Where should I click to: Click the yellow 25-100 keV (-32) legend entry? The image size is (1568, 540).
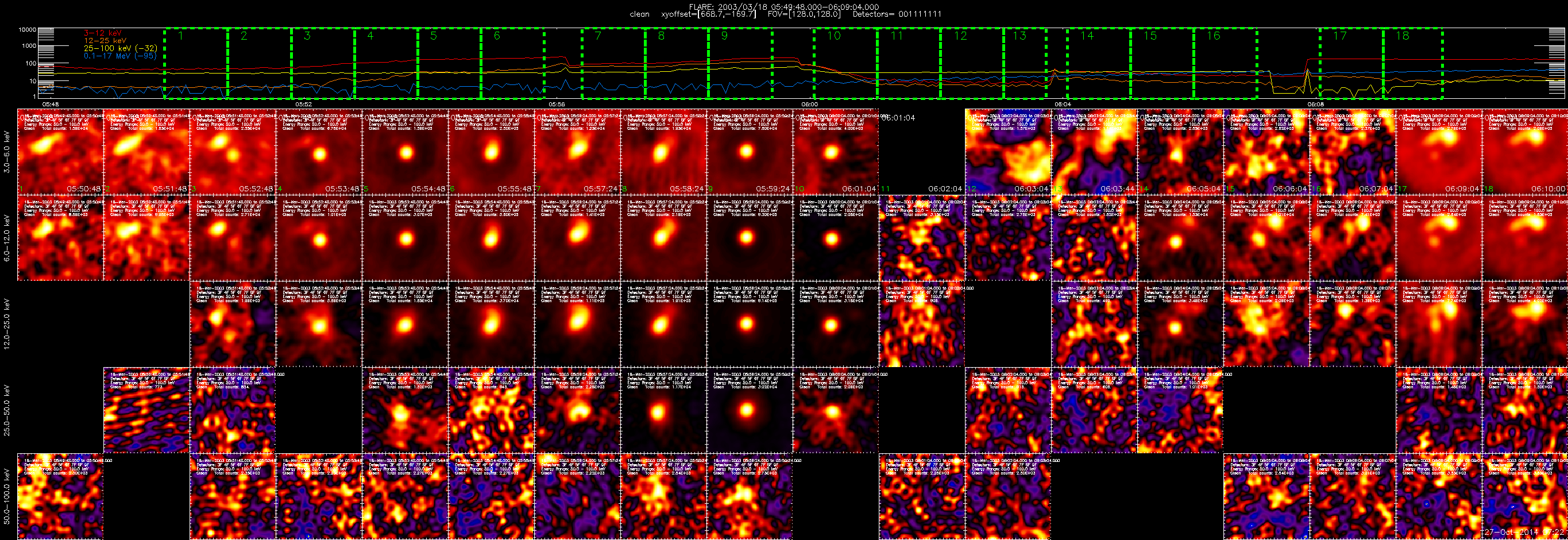pos(120,48)
